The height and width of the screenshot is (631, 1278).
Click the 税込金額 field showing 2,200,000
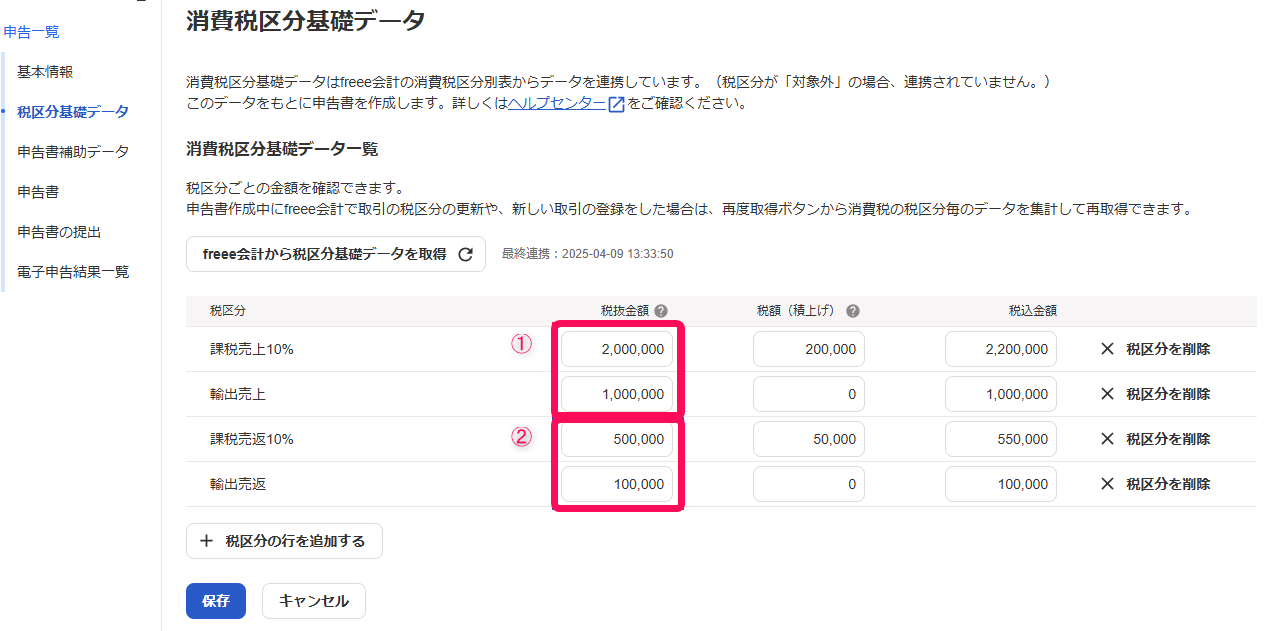pos(1001,349)
